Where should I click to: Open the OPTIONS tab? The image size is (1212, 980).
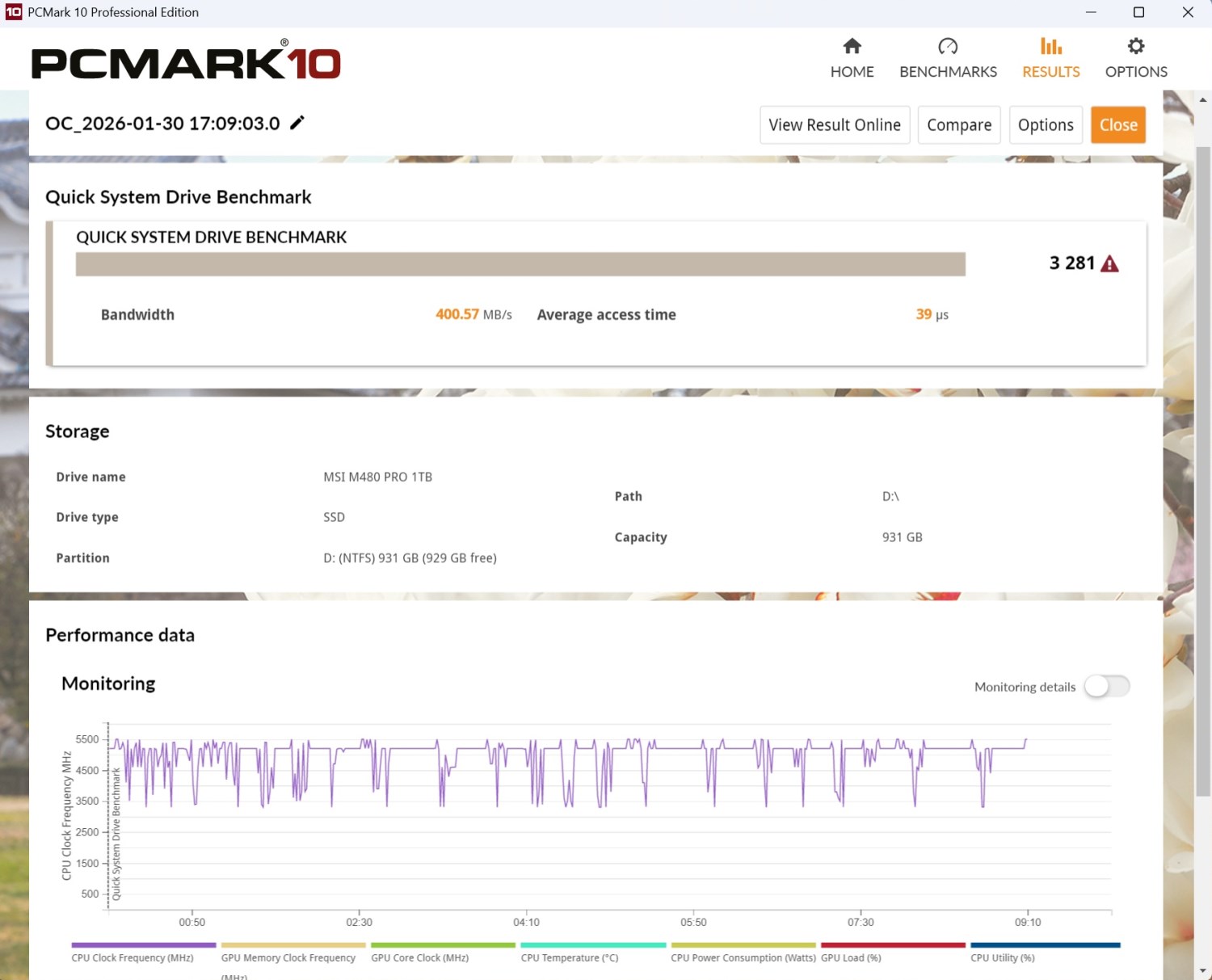(x=1136, y=58)
